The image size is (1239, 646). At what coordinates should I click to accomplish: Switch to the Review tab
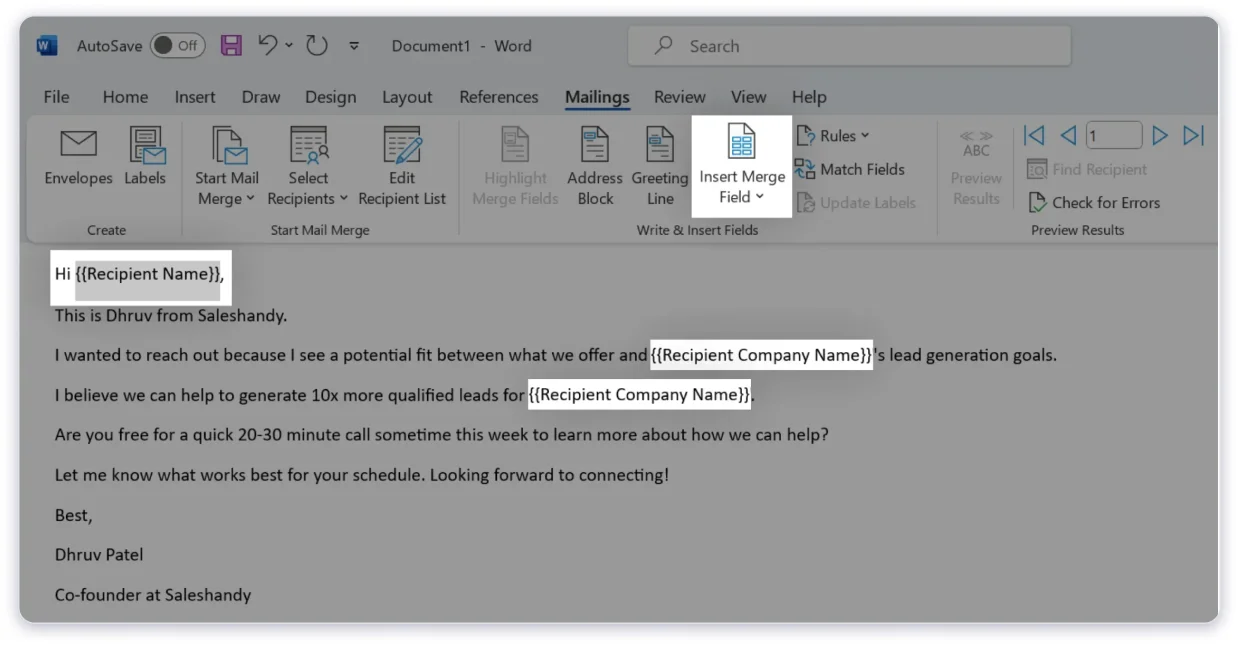pyautogui.click(x=680, y=97)
